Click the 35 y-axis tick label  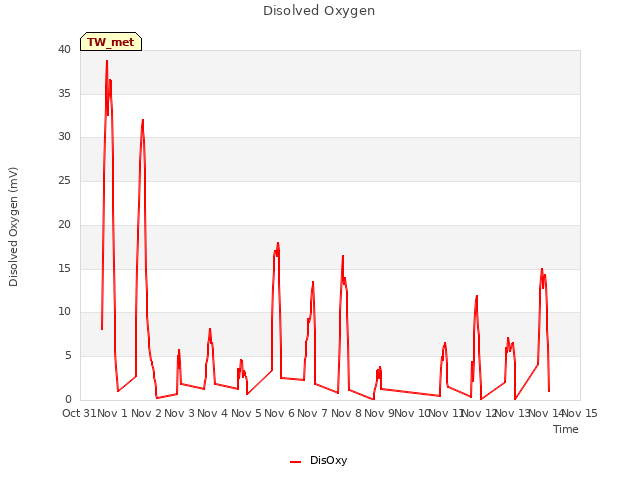64,93
